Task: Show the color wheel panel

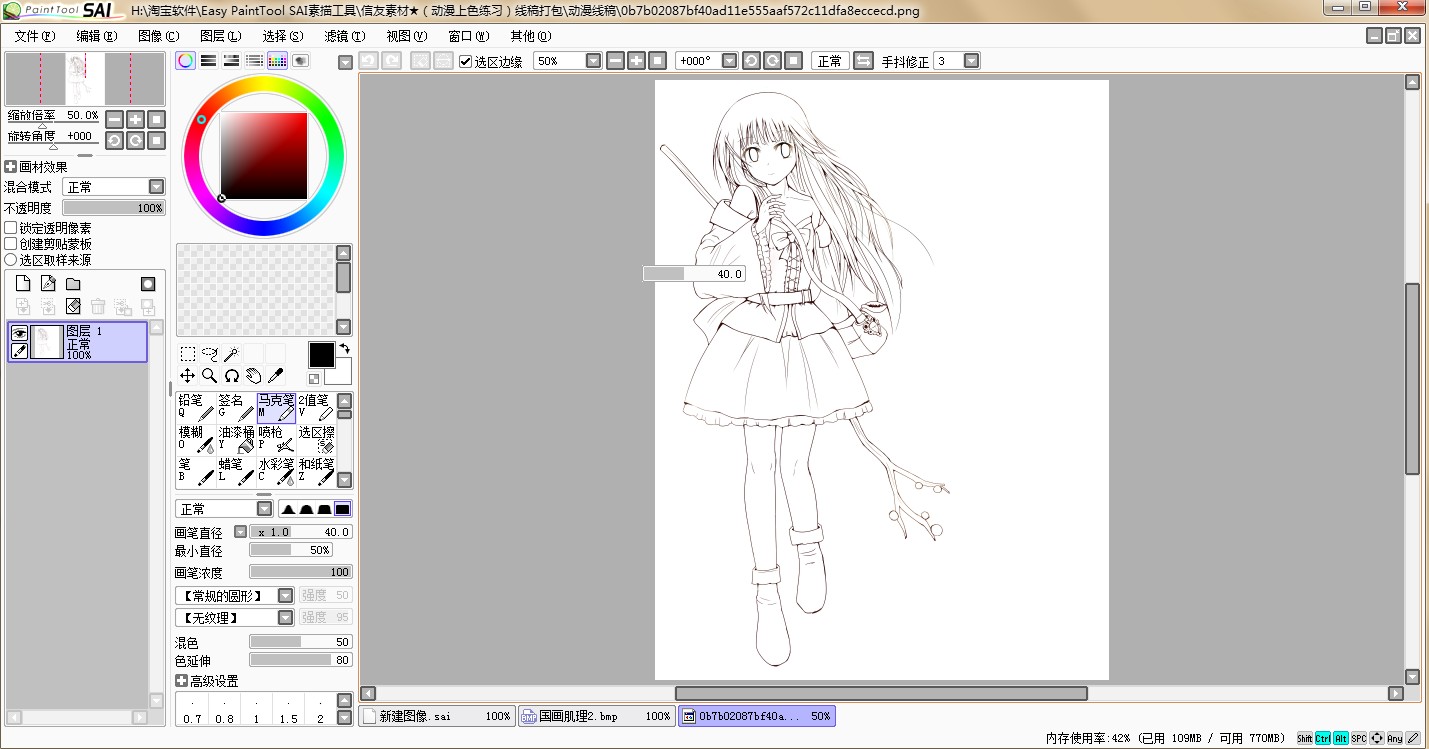Action: point(186,61)
